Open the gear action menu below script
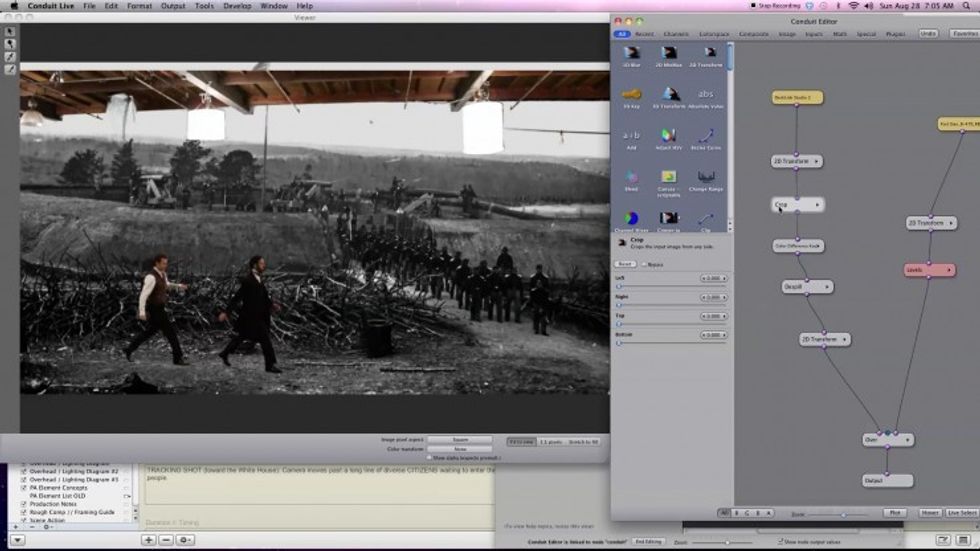 (184, 540)
